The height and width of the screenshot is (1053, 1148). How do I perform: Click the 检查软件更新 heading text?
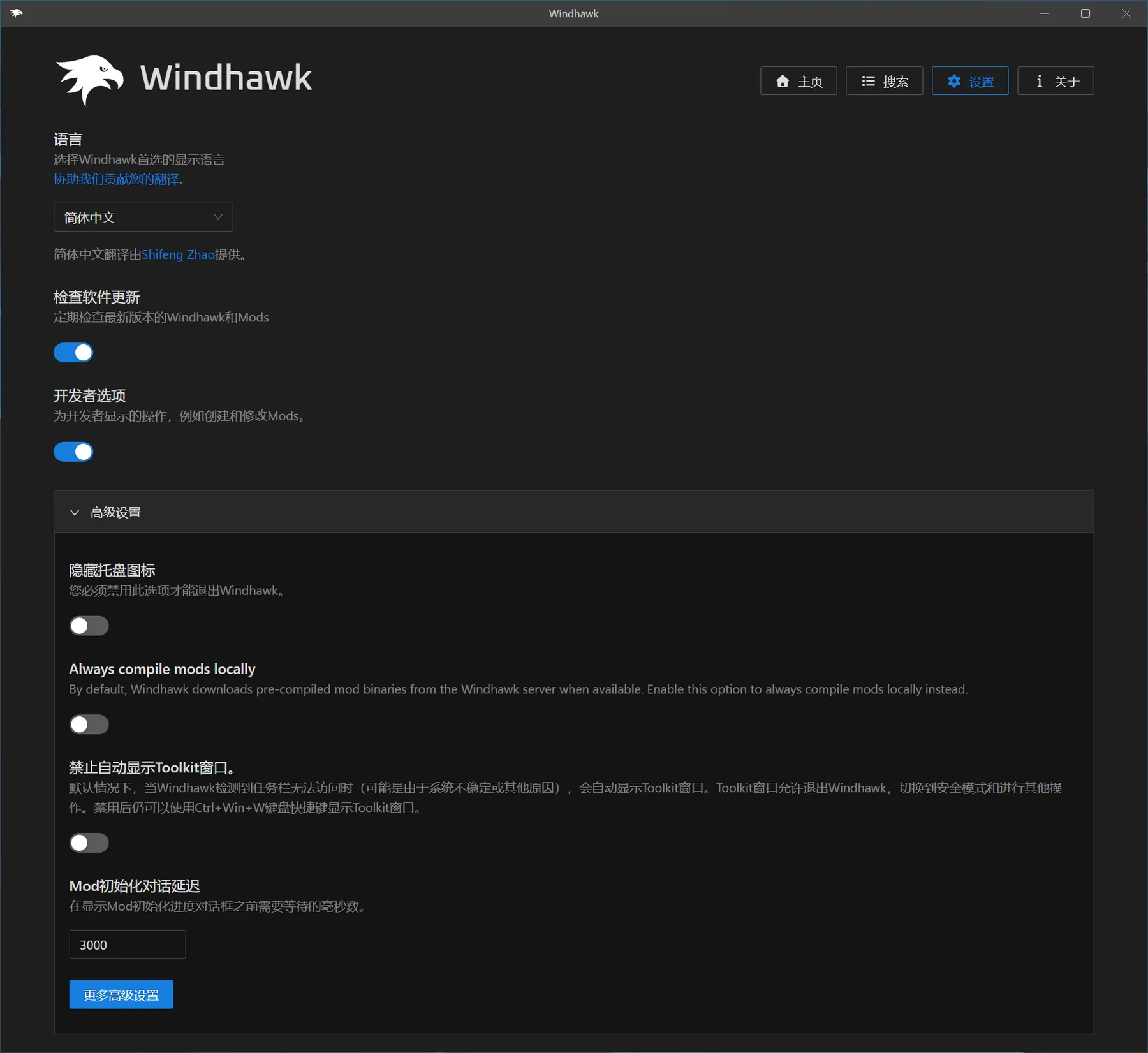pyautogui.click(x=97, y=297)
